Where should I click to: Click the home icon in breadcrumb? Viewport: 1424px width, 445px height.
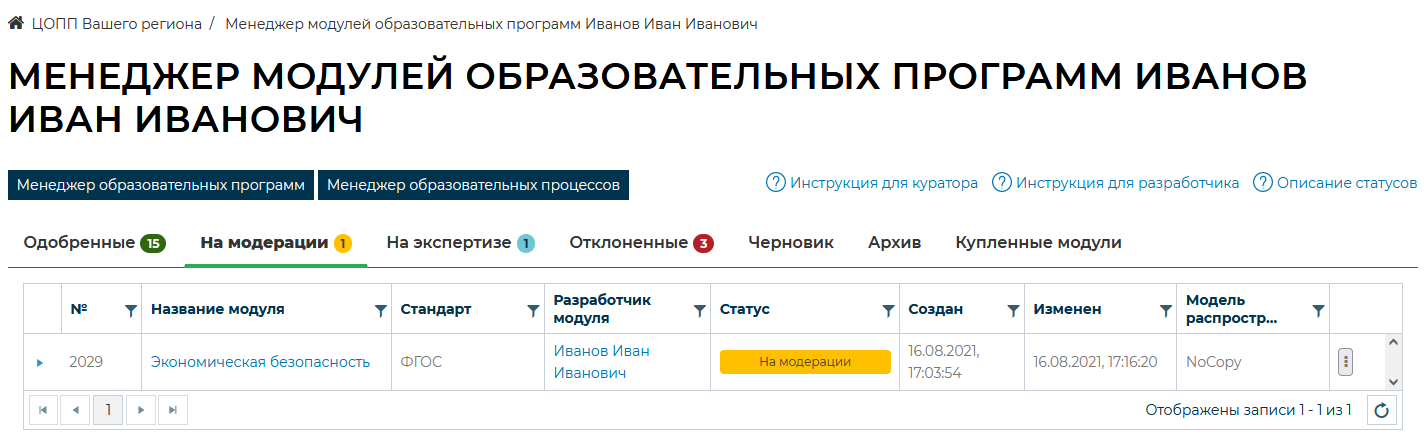coord(15,23)
